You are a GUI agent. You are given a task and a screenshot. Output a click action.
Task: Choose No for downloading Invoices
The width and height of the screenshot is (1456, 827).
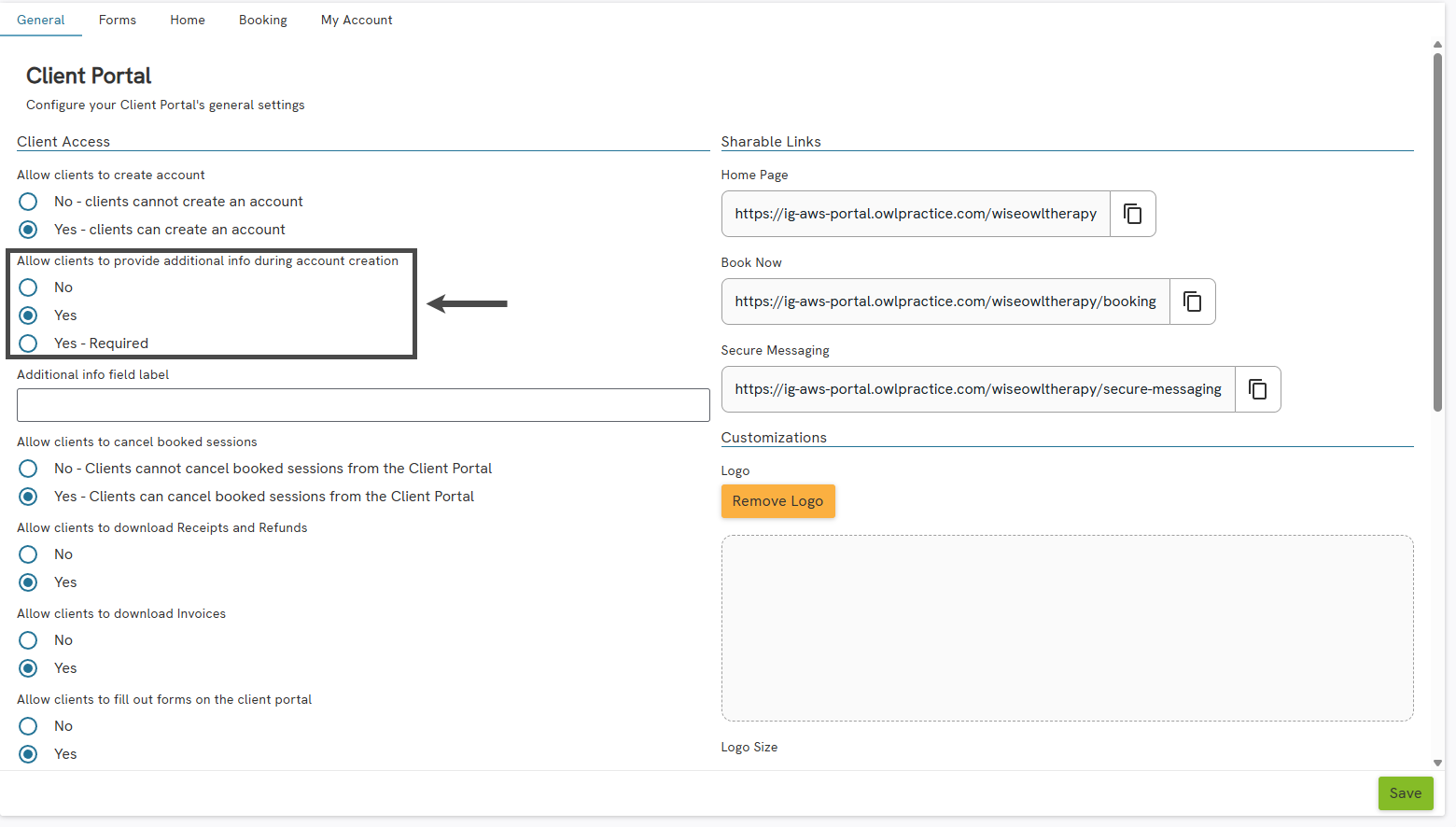click(x=28, y=640)
